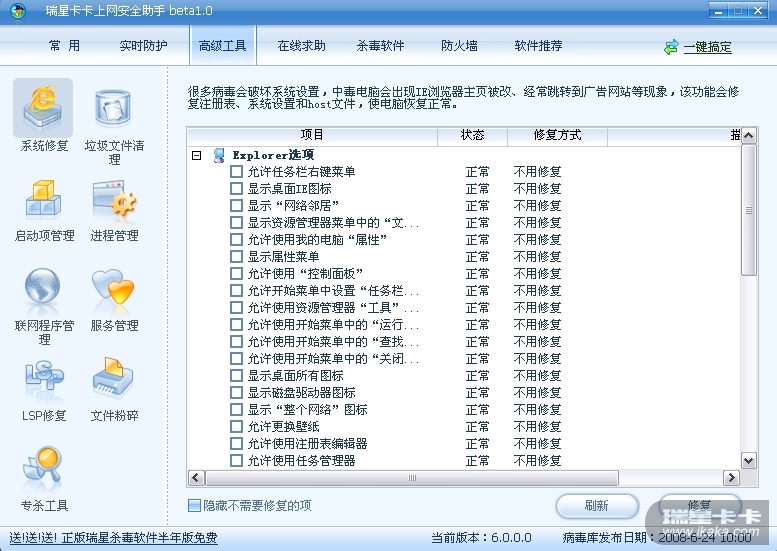
Task: Check 显示桌面所有图标
Action: [236, 376]
